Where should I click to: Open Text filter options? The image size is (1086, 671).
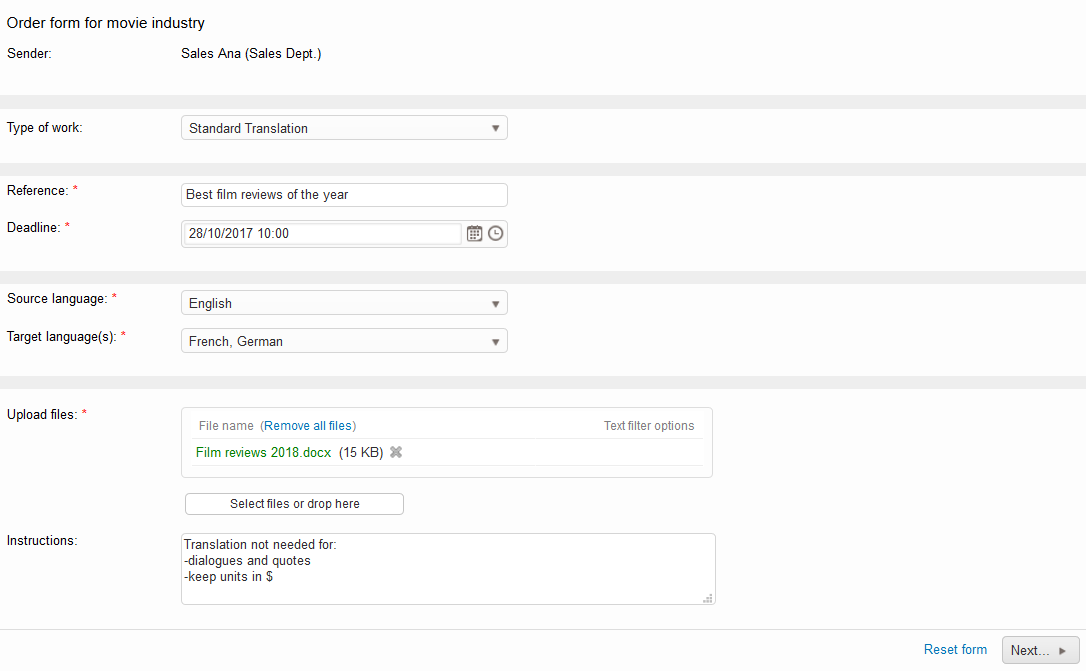(648, 426)
